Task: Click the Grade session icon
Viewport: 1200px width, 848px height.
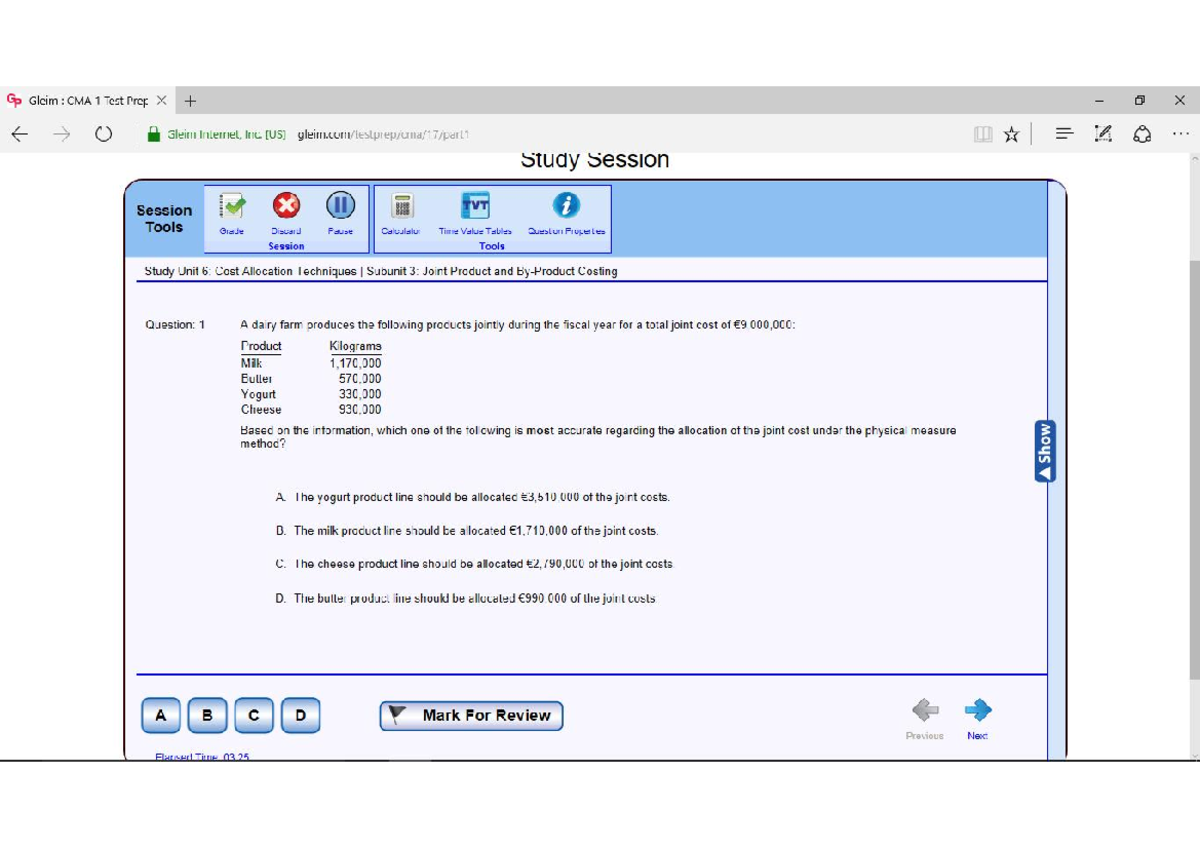Action: [233, 206]
